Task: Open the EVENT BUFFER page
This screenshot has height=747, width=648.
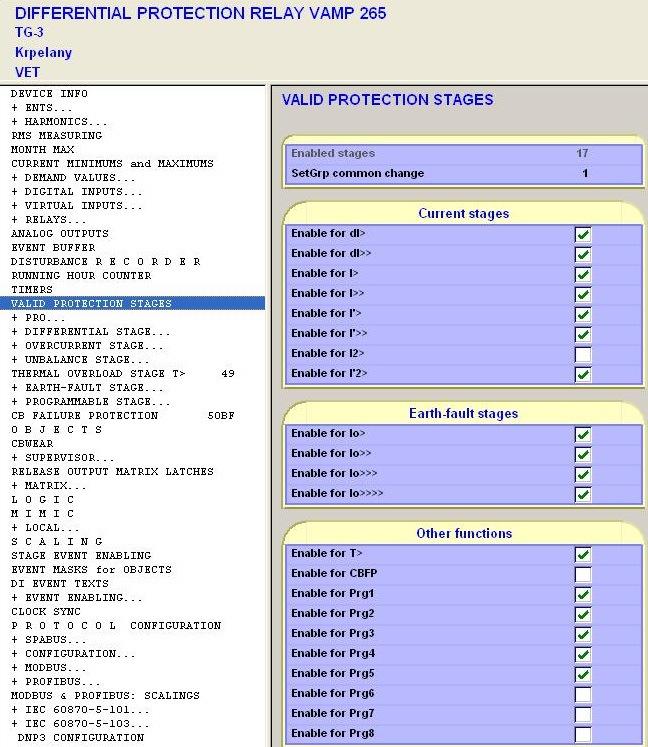Action: coord(53,248)
